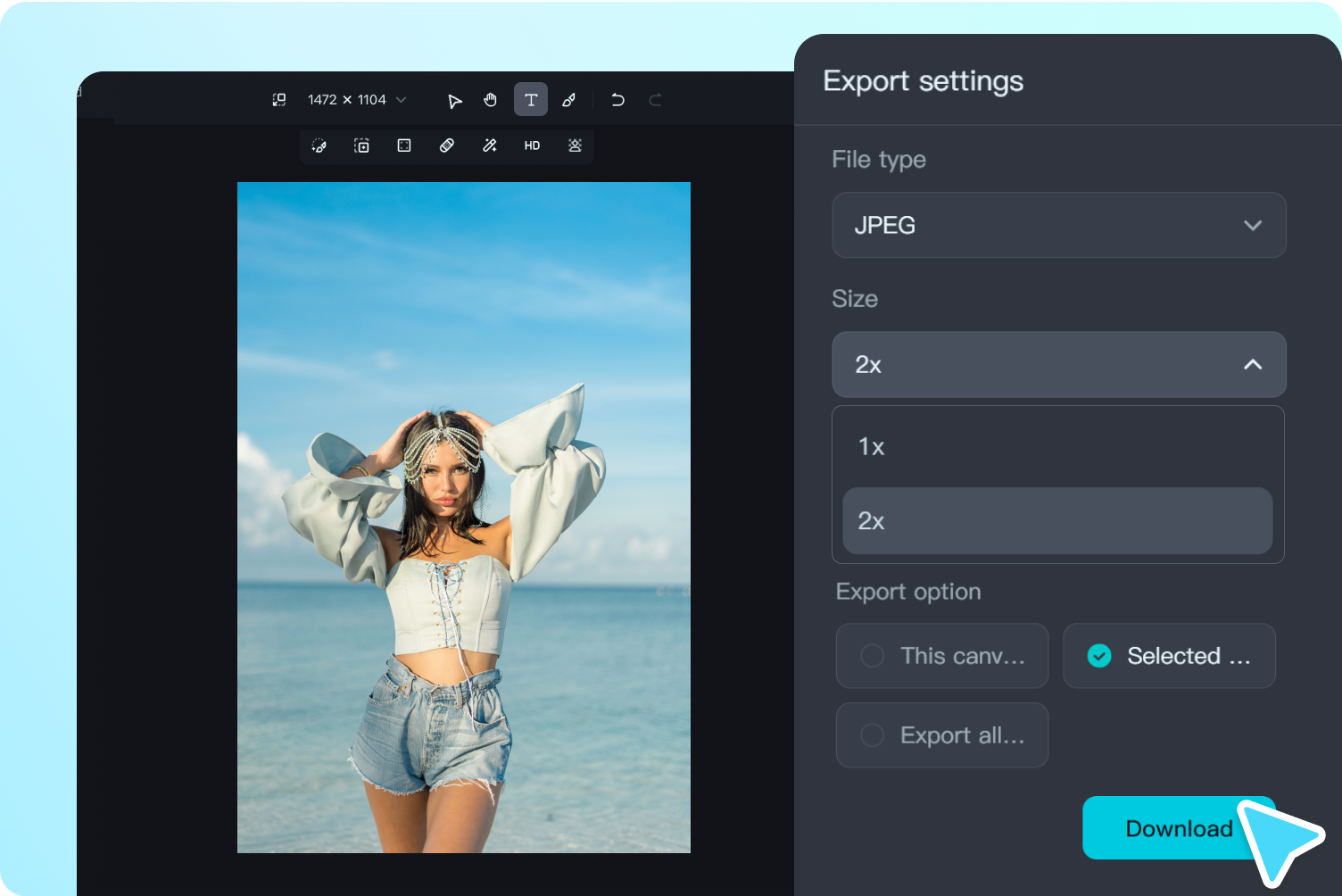Click the remove background person icon
Image resolution: width=1342 pixels, height=896 pixels.
point(575,145)
